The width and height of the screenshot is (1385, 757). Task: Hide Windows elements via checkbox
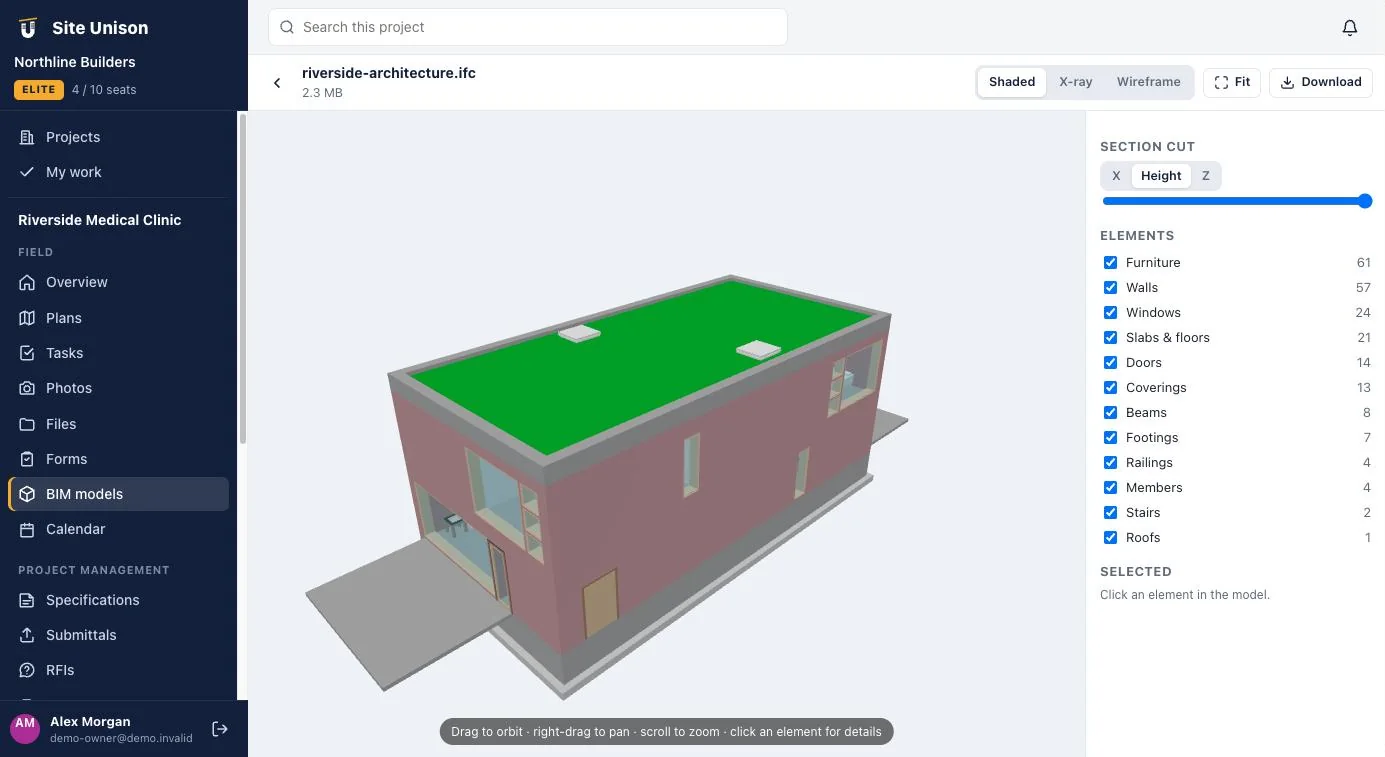tap(1110, 312)
